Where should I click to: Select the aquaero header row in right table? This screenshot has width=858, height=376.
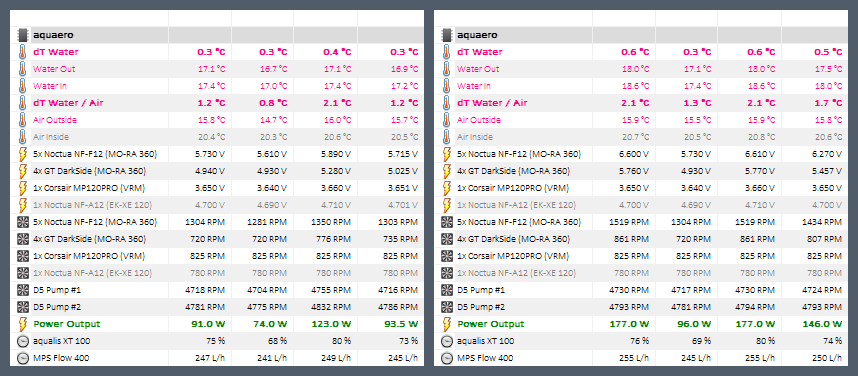641,35
